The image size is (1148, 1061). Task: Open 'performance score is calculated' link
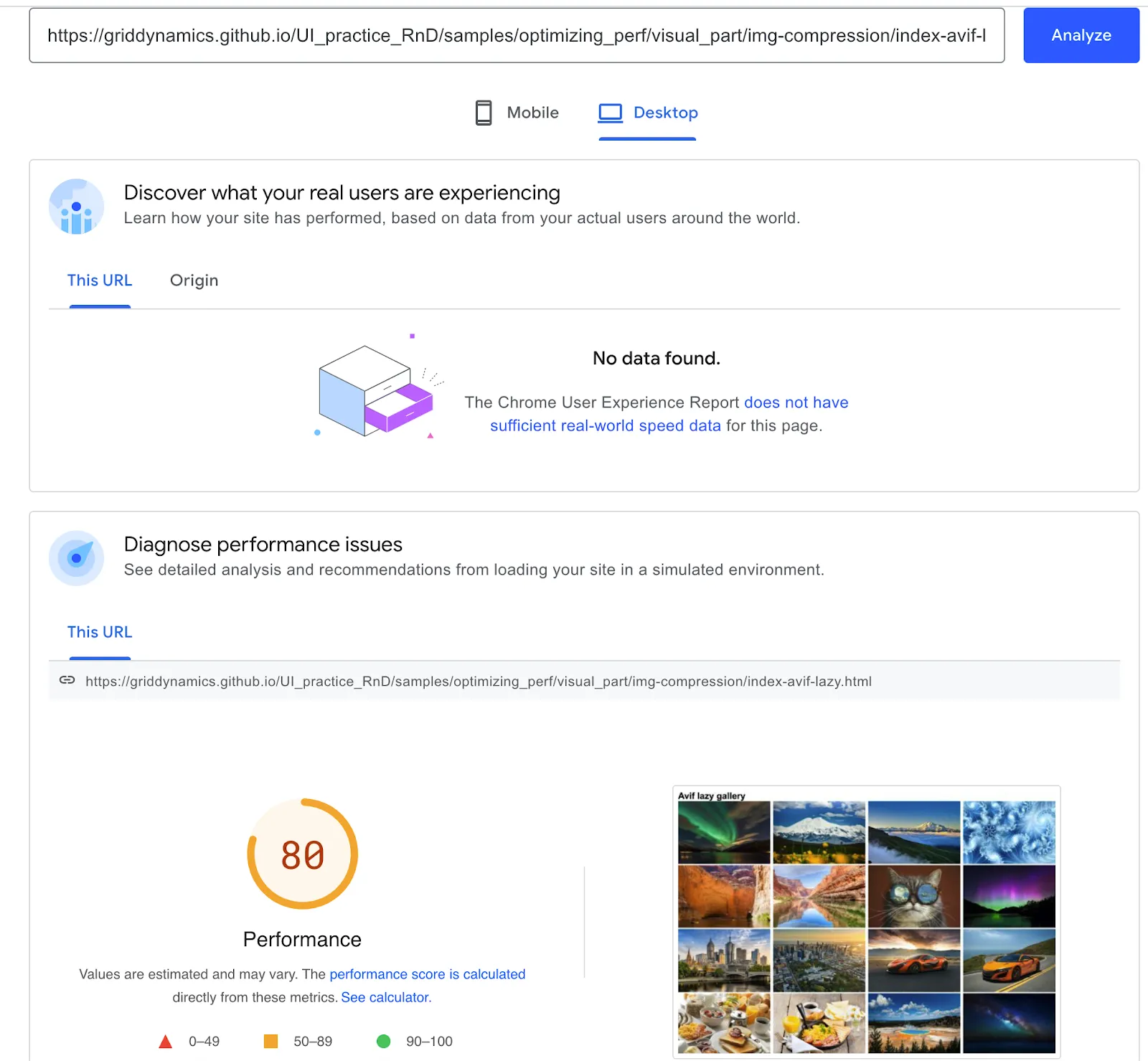tap(428, 974)
